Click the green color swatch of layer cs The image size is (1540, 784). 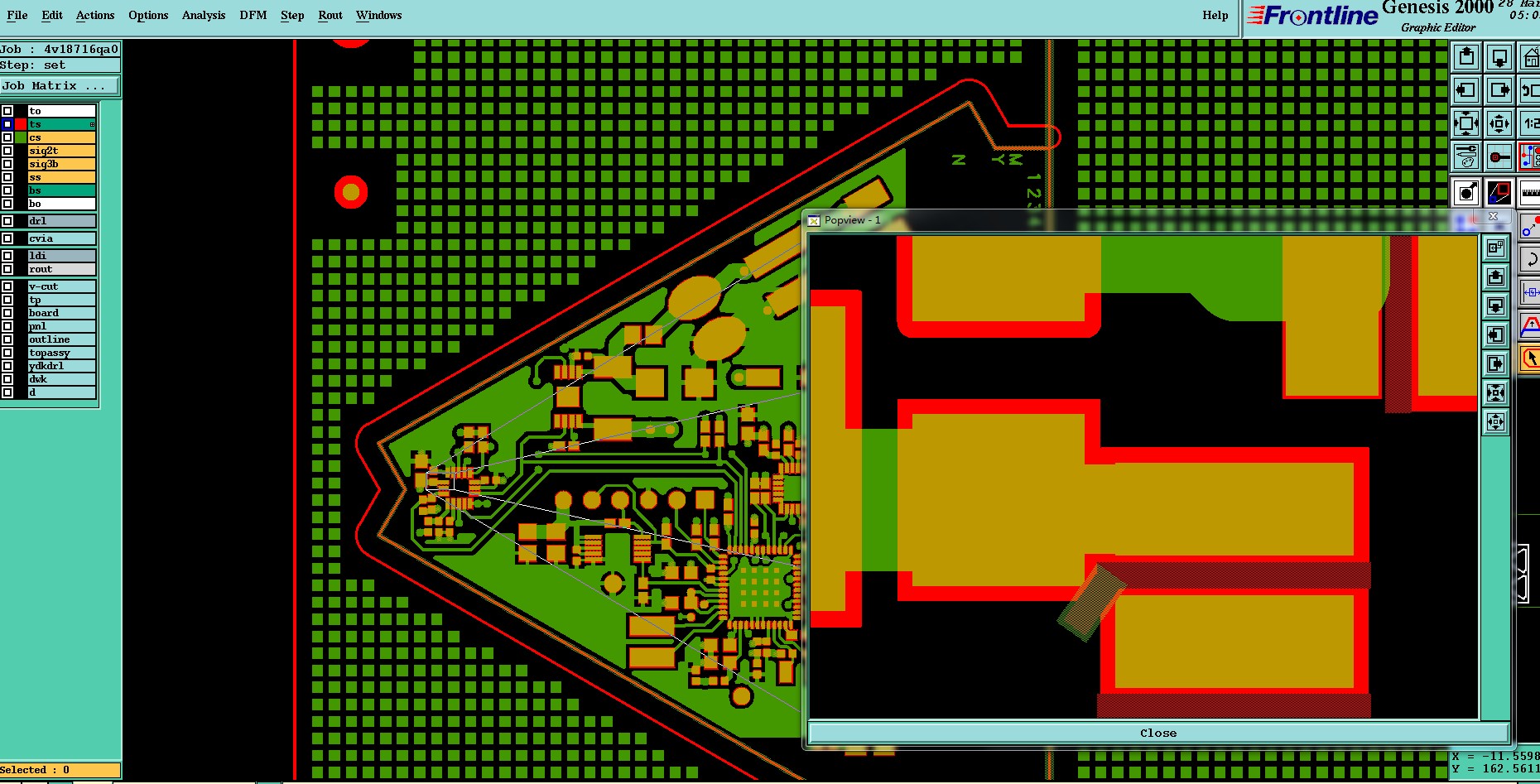pyautogui.click(x=21, y=137)
